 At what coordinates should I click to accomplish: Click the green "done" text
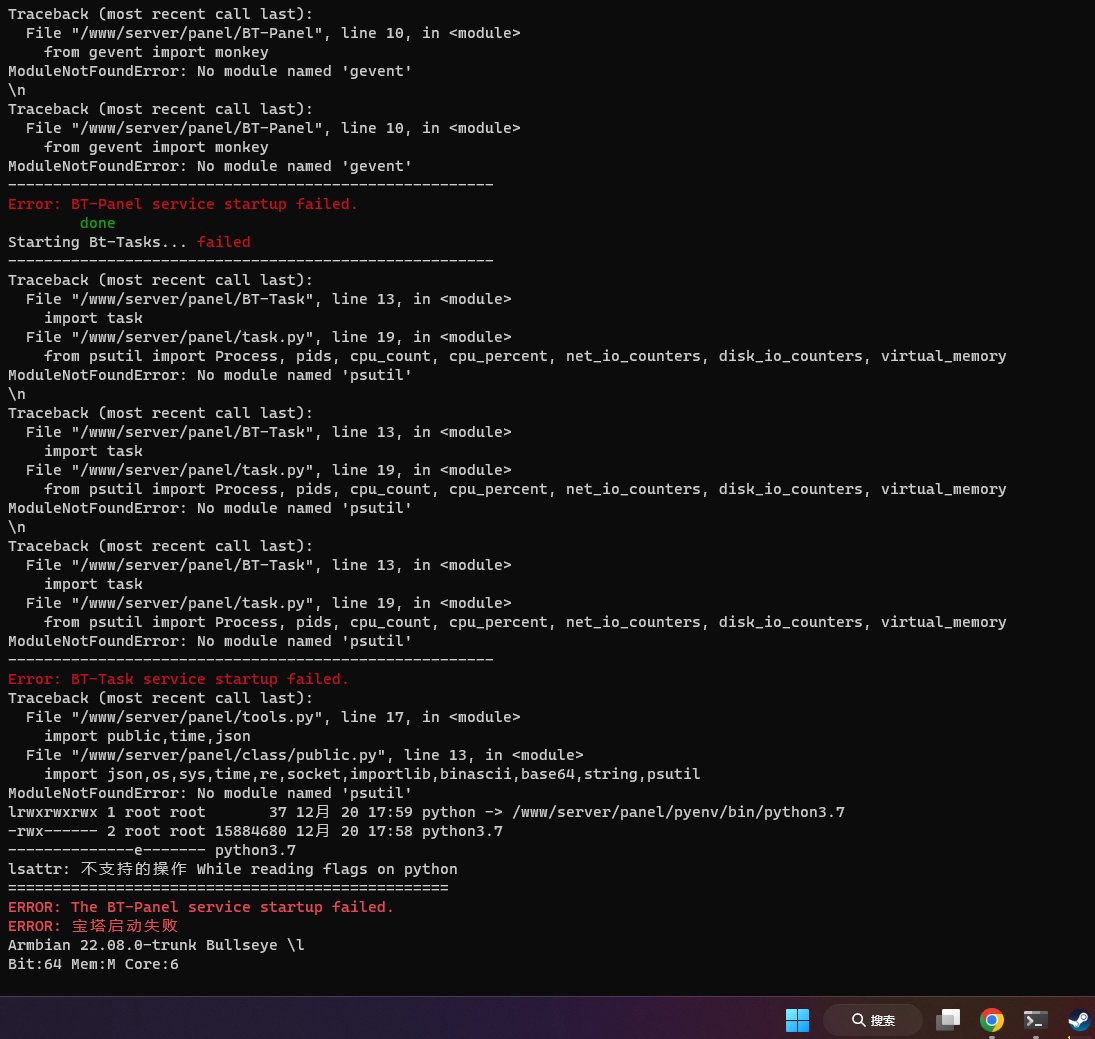pos(97,223)
